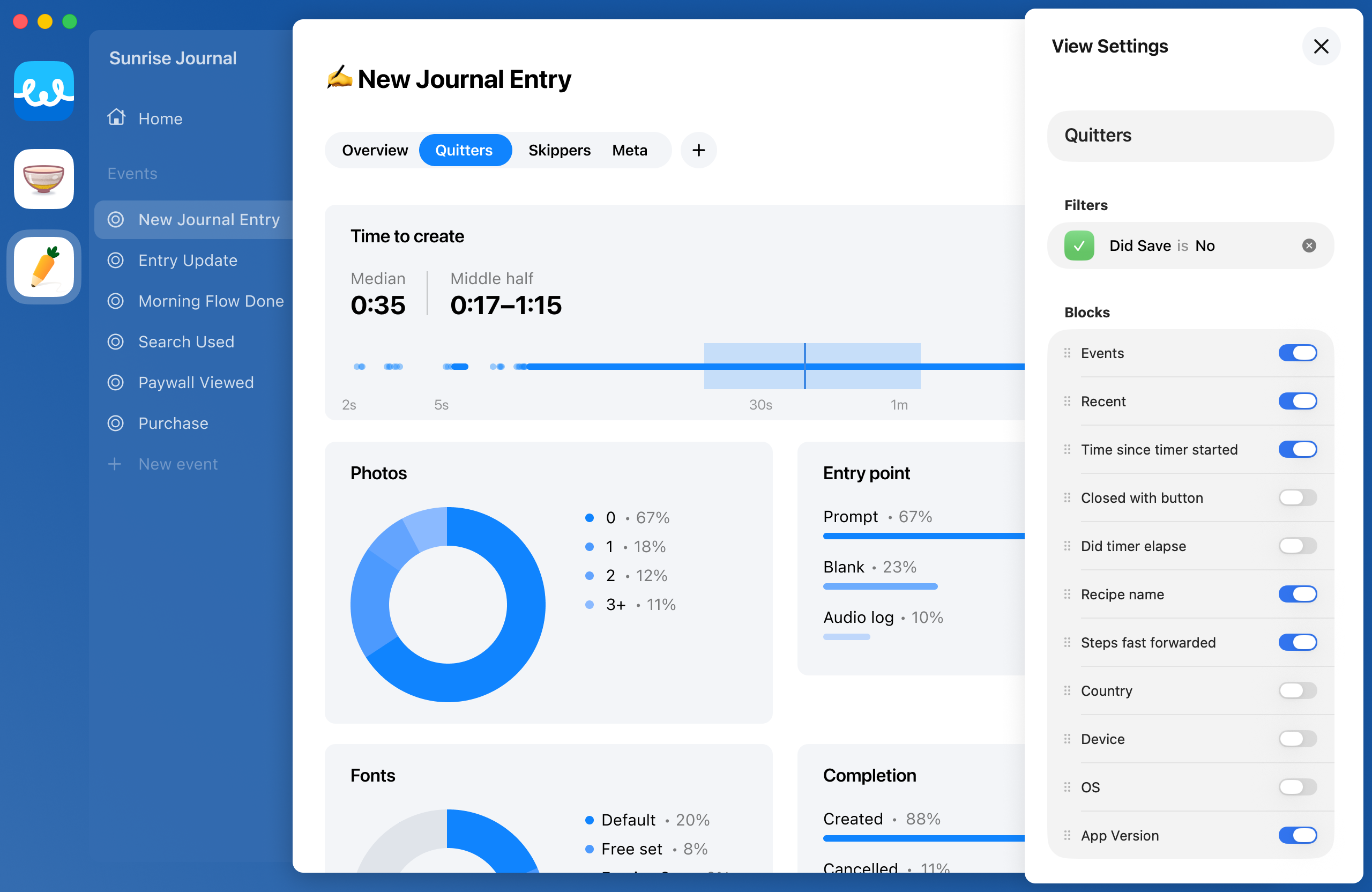Click the drag handle for App Version

click(x=1067, y=836)
